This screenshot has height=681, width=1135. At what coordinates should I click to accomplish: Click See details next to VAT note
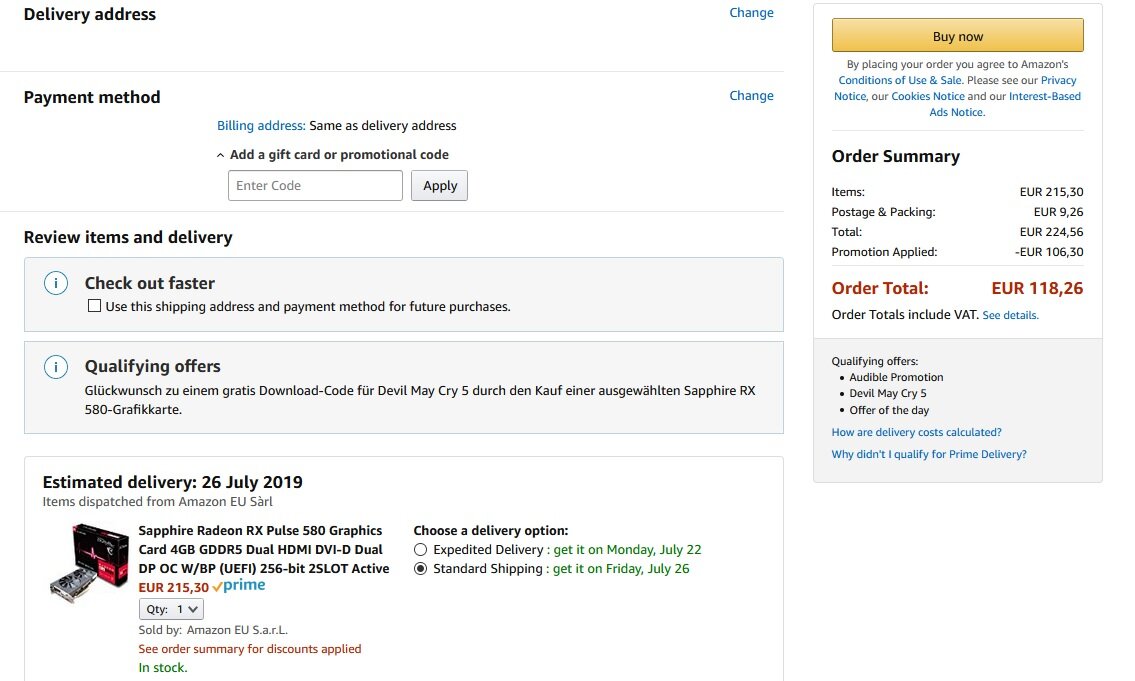point(1010,315)
